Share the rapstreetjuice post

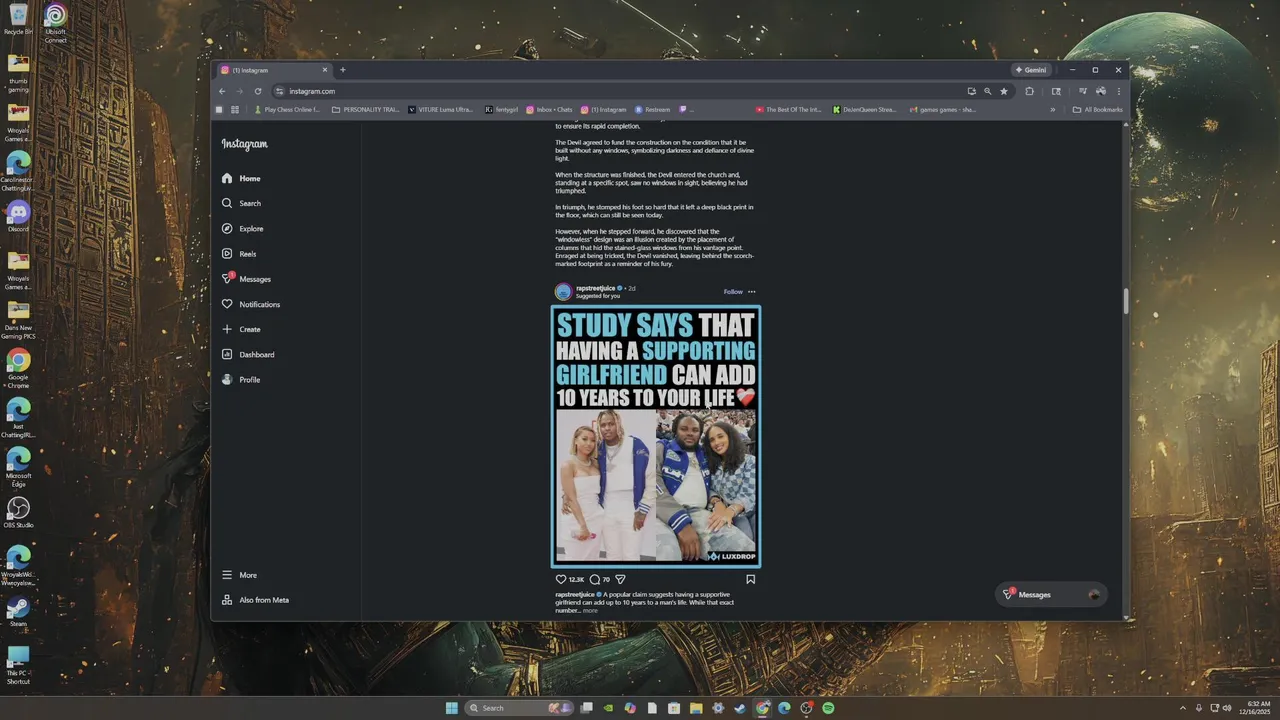click(x=620, y=579)
